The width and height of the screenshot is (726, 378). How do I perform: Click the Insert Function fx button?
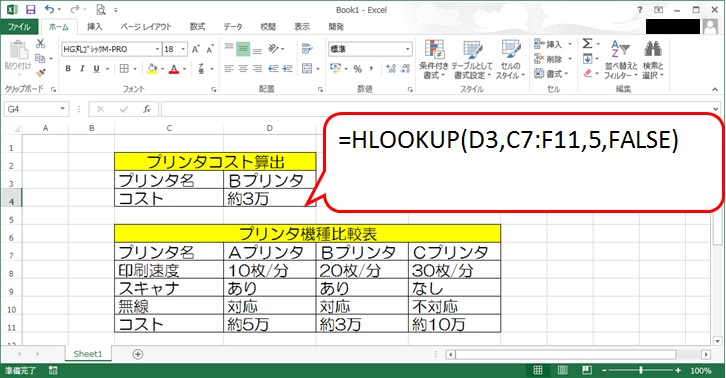point(147,109)
